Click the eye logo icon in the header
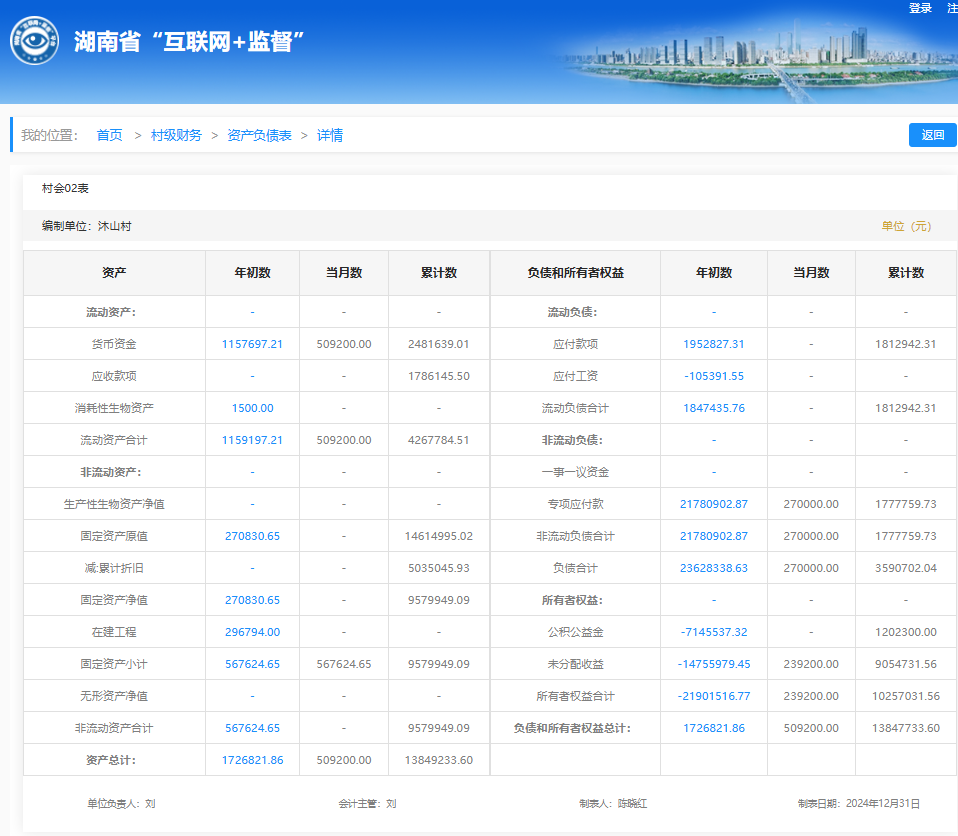The height and width of the screenshot is (836, 958). (35, 41)
